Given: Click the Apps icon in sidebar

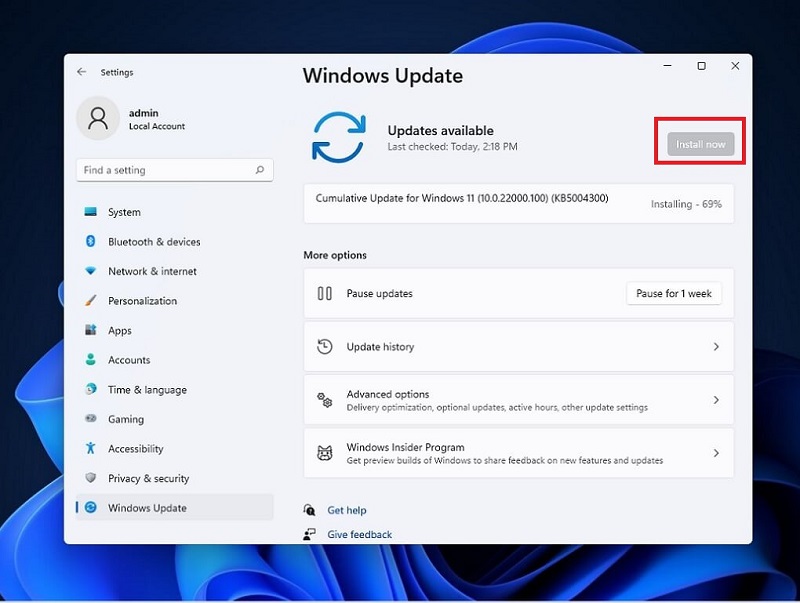Looking at the screenshot, I should [x=91, y=330].
